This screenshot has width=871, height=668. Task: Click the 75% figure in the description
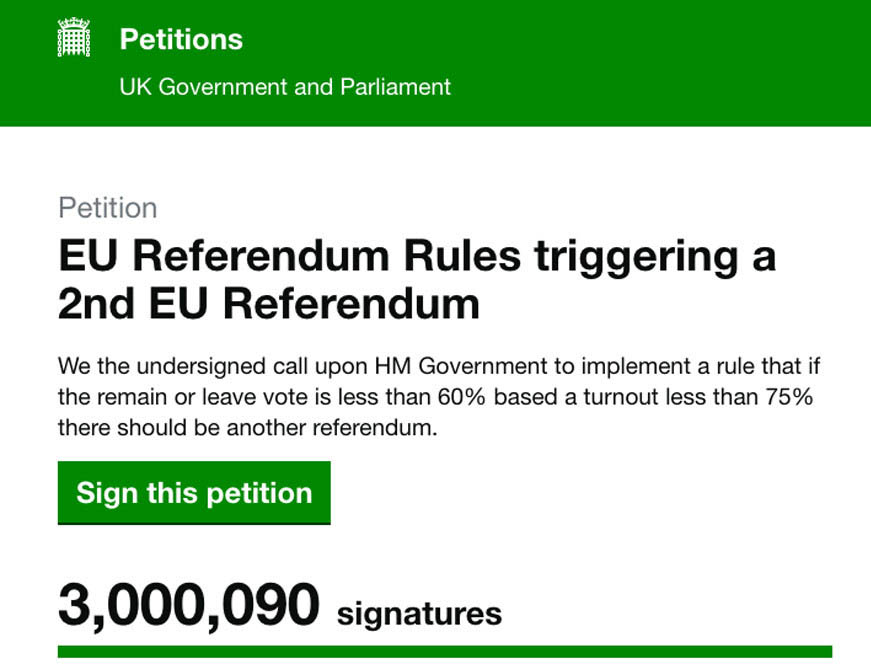(x=789, y=397)
